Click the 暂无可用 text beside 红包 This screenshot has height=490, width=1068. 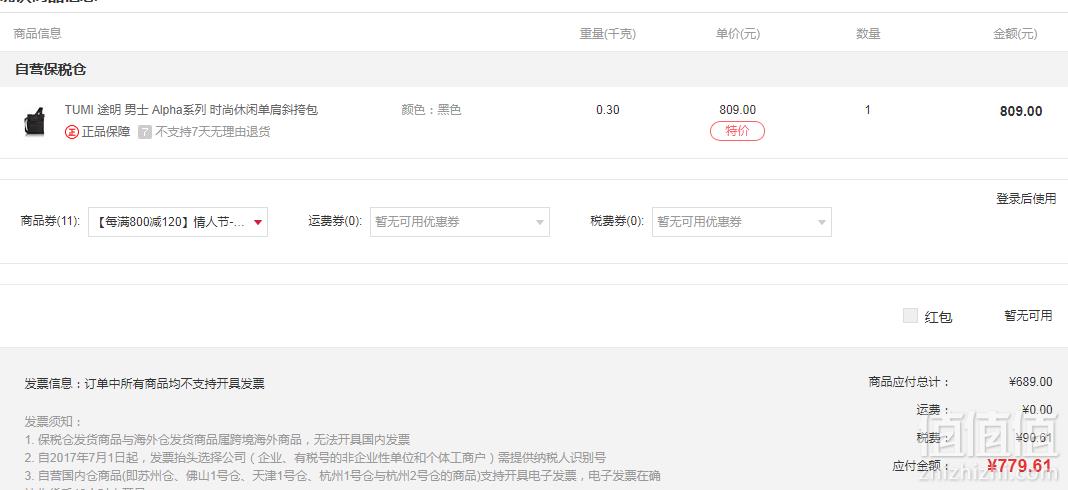[x=1028, y=316]
